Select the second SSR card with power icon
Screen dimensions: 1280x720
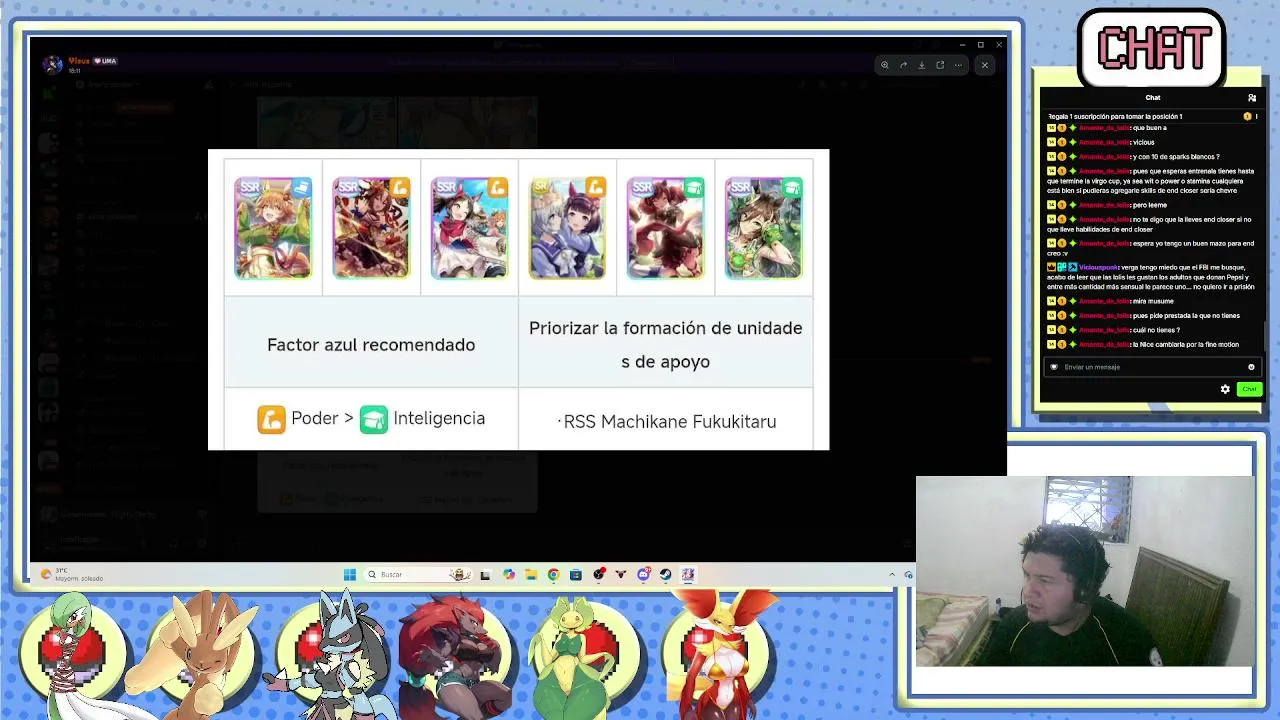pos(371,228)
